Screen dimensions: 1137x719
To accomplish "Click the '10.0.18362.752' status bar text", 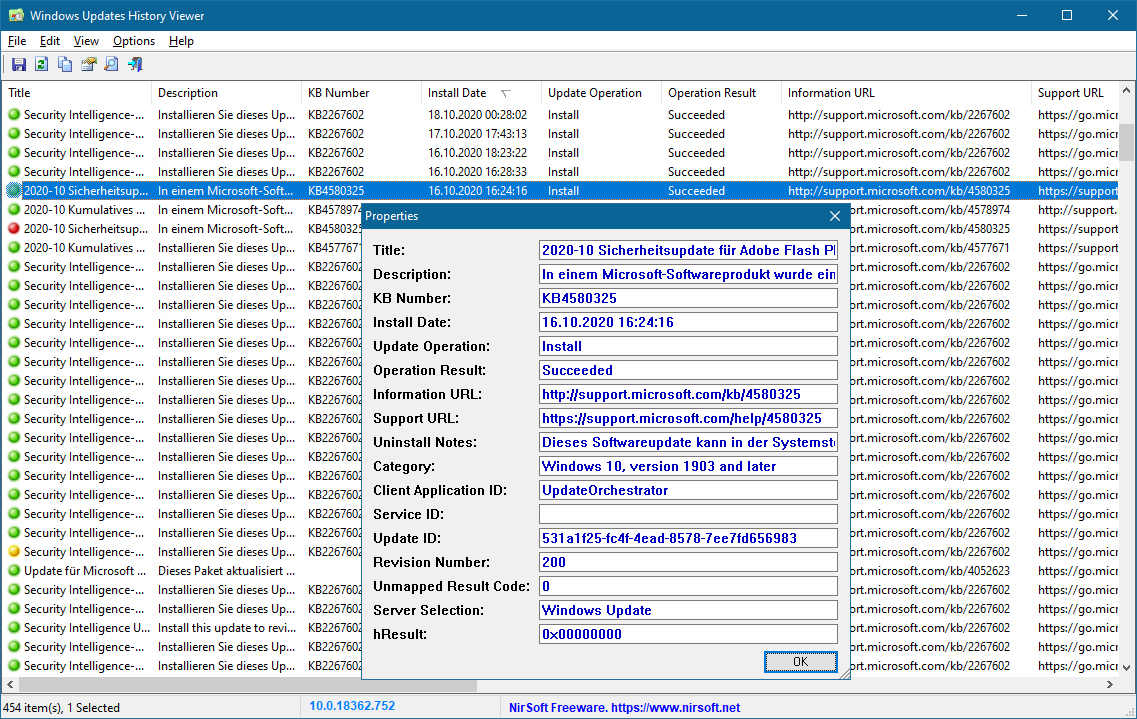I will click(352, 706).
